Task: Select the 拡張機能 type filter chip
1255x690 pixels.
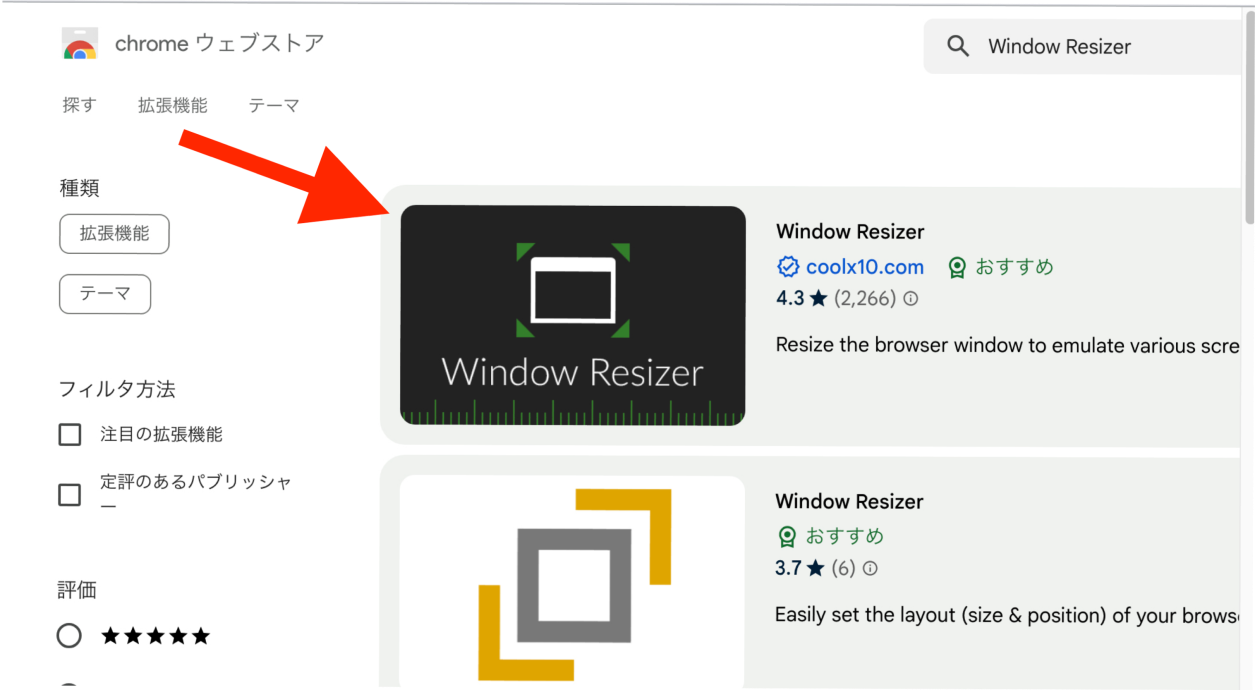Action: pyautogui.click(x=115, y=234)
